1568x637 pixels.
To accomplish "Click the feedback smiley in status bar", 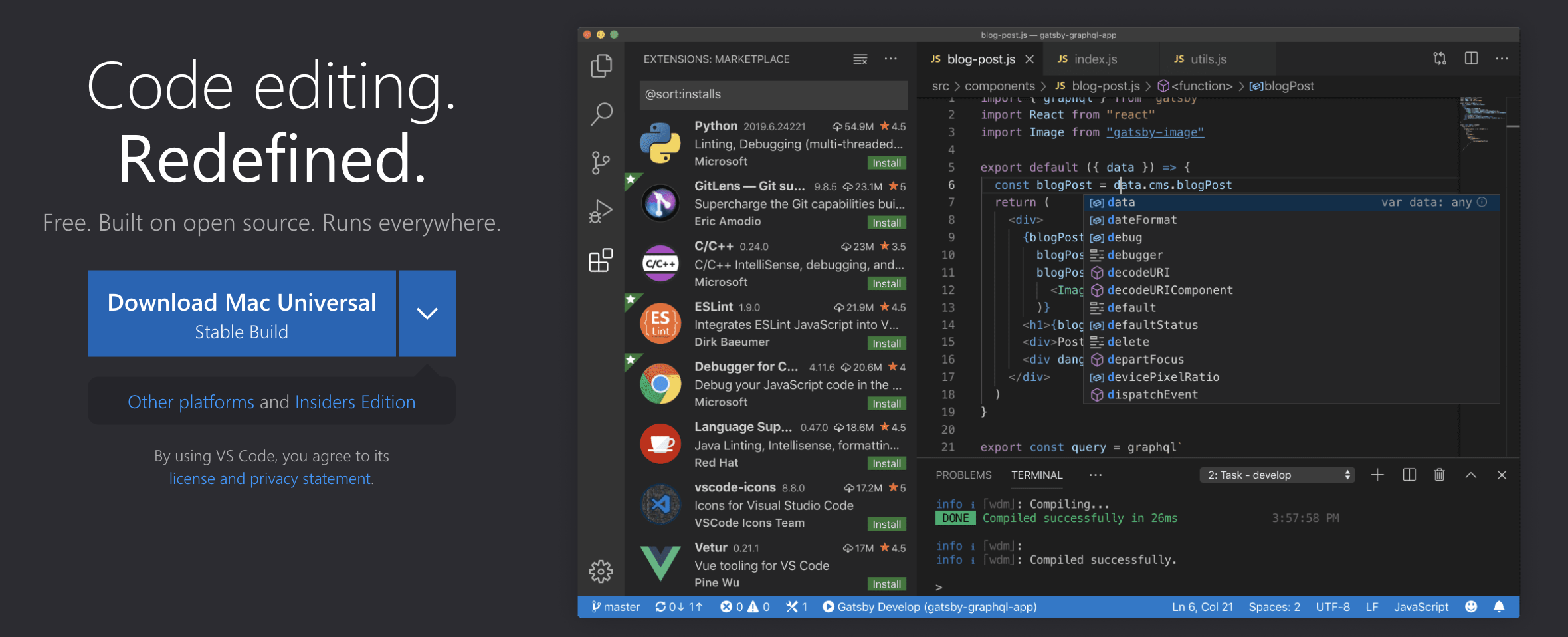I will [1471, 606].
